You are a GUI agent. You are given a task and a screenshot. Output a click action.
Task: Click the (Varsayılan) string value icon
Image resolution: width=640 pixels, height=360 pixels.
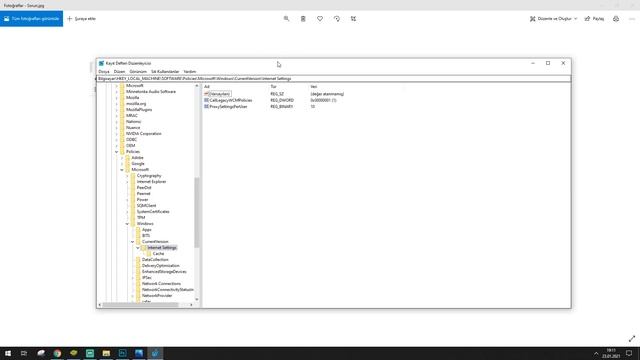[207, 94]
